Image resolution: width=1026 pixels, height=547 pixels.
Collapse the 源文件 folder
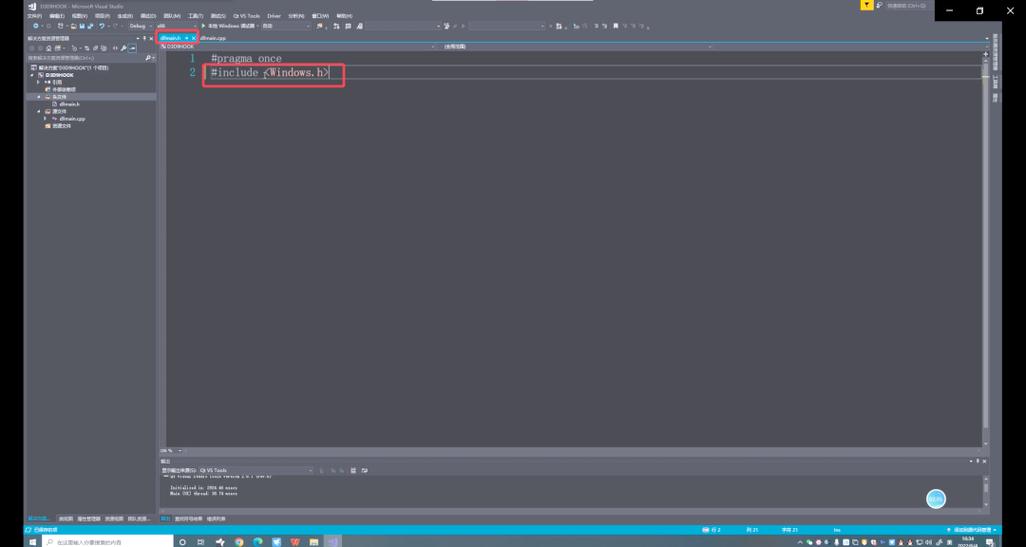coord(39,111)
